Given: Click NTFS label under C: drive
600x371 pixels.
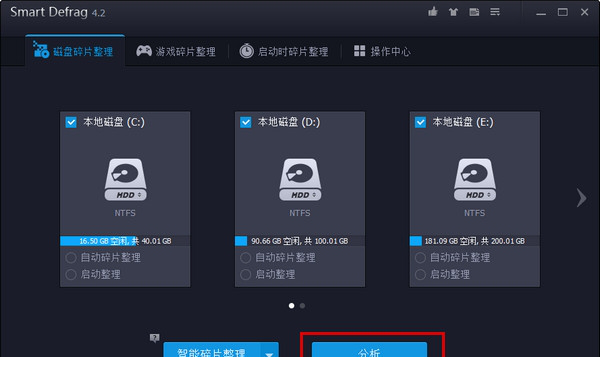Looking at the screenshot, I should pos(125,213).
